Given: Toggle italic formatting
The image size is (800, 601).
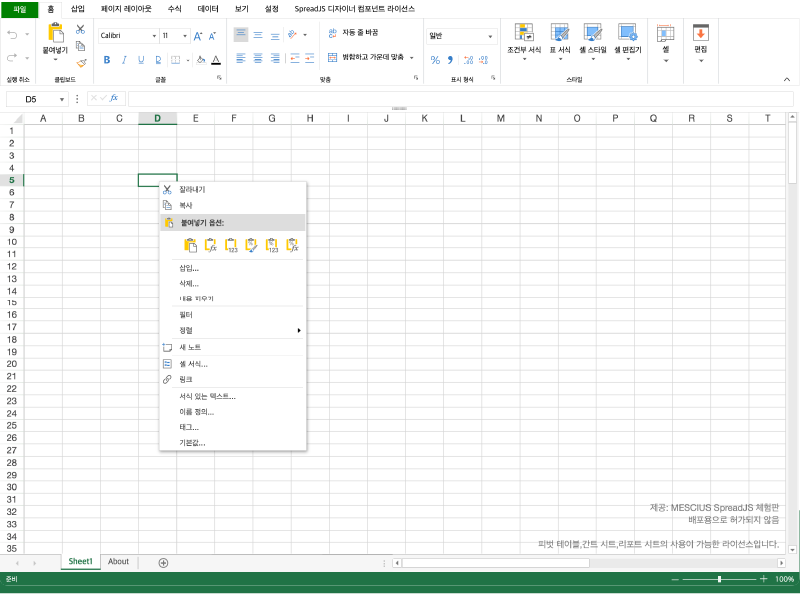Looking at the screenshot, I should tap(124, 60).
